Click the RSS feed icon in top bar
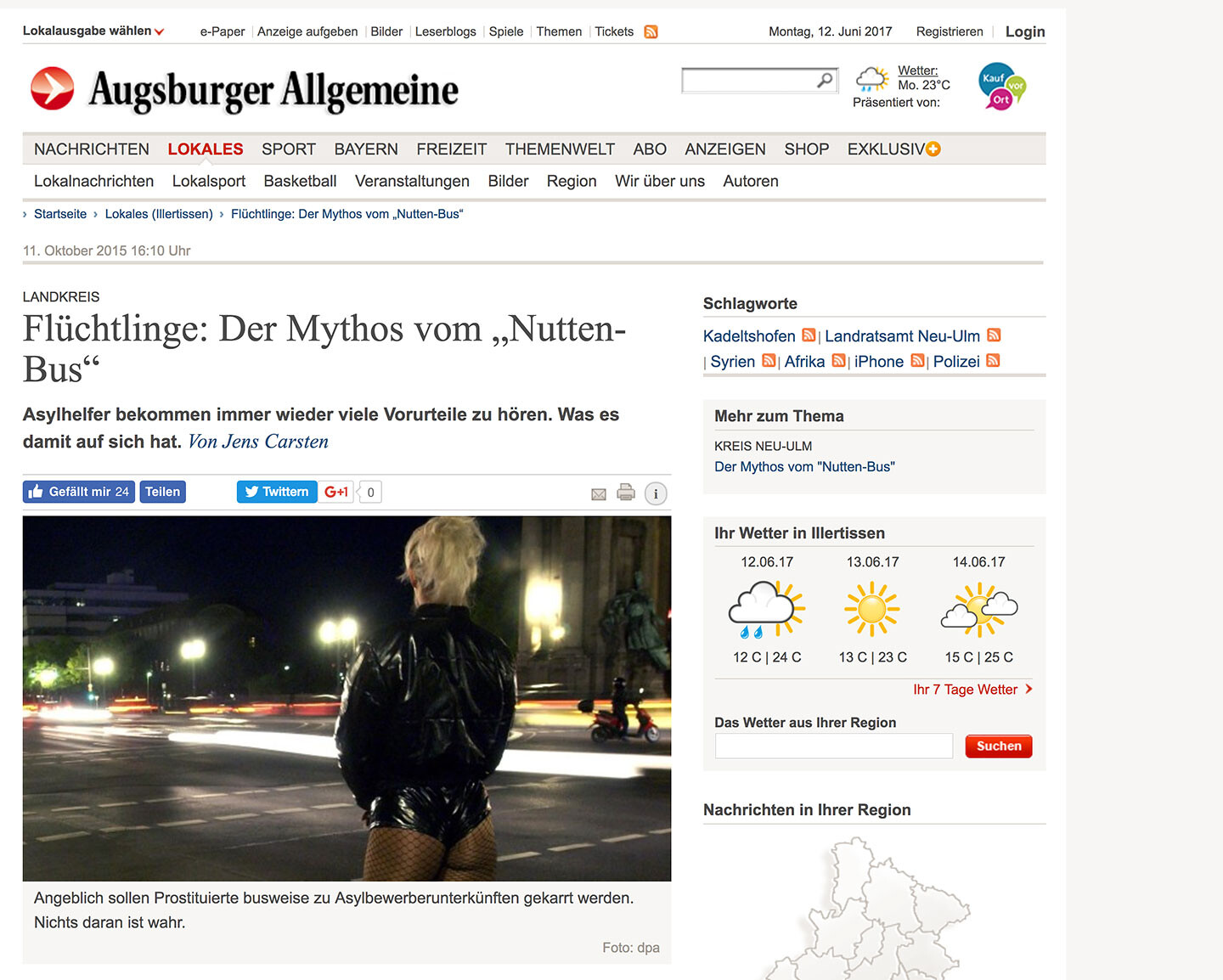 coord(651,31)
